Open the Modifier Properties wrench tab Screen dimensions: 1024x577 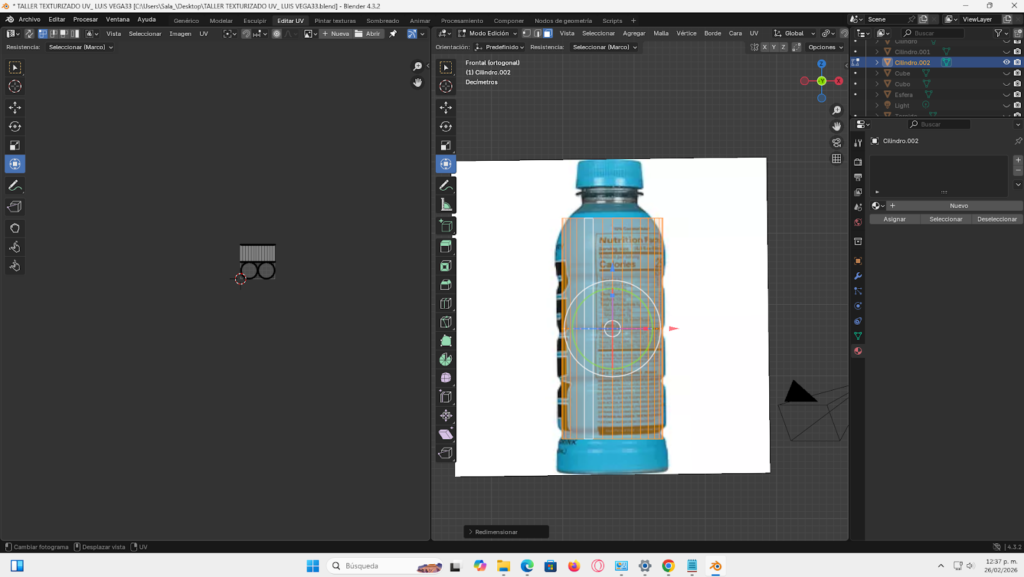click(858, 275)
